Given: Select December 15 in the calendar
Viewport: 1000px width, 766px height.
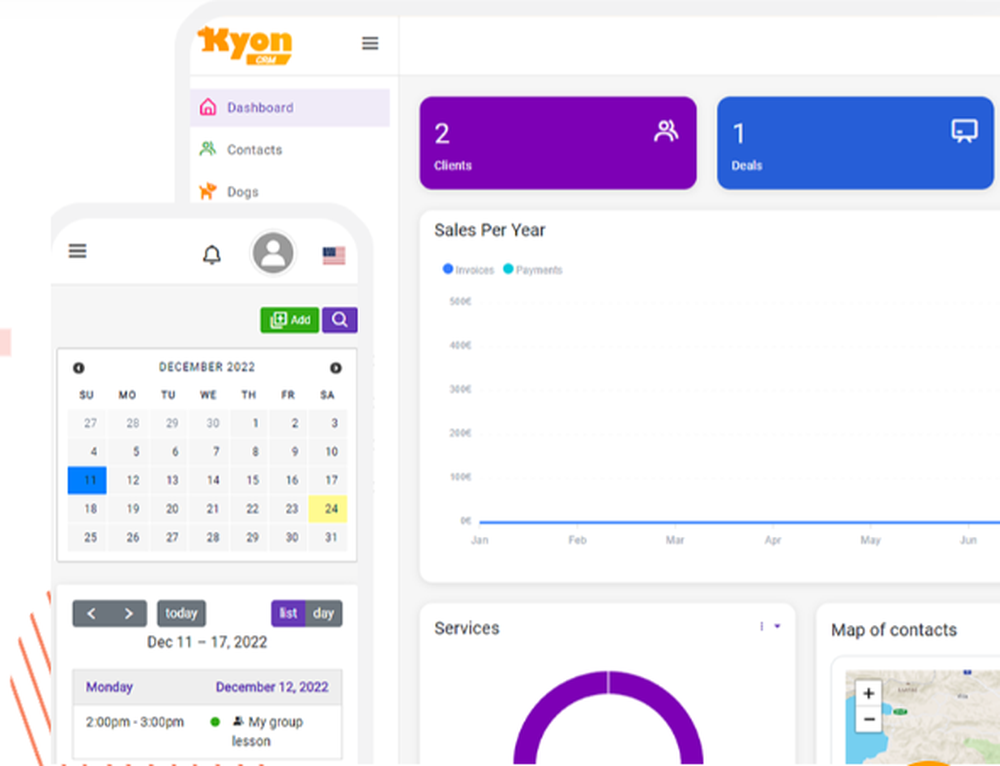Looking at the screenshot, I should [249, 480].
